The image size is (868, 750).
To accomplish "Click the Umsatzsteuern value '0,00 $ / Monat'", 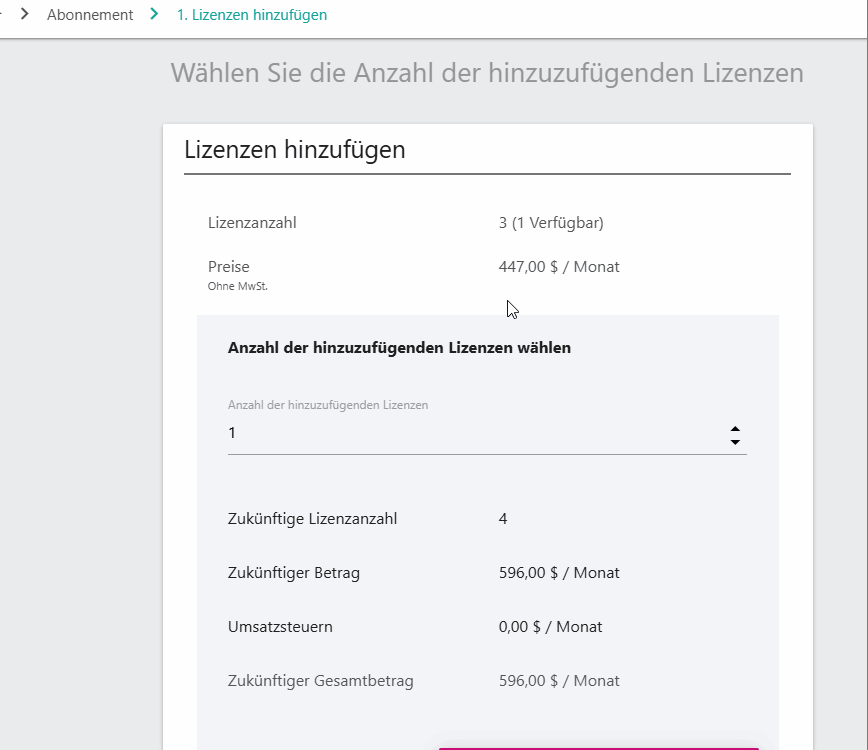I will (550, 627).
